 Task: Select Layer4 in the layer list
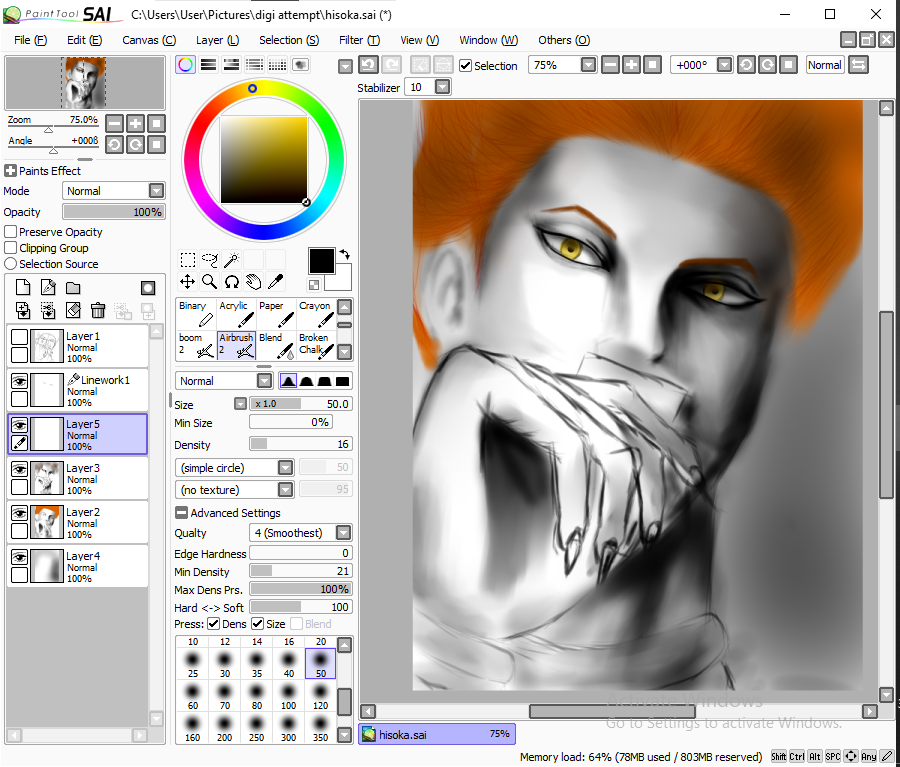(x=77, y=567)
